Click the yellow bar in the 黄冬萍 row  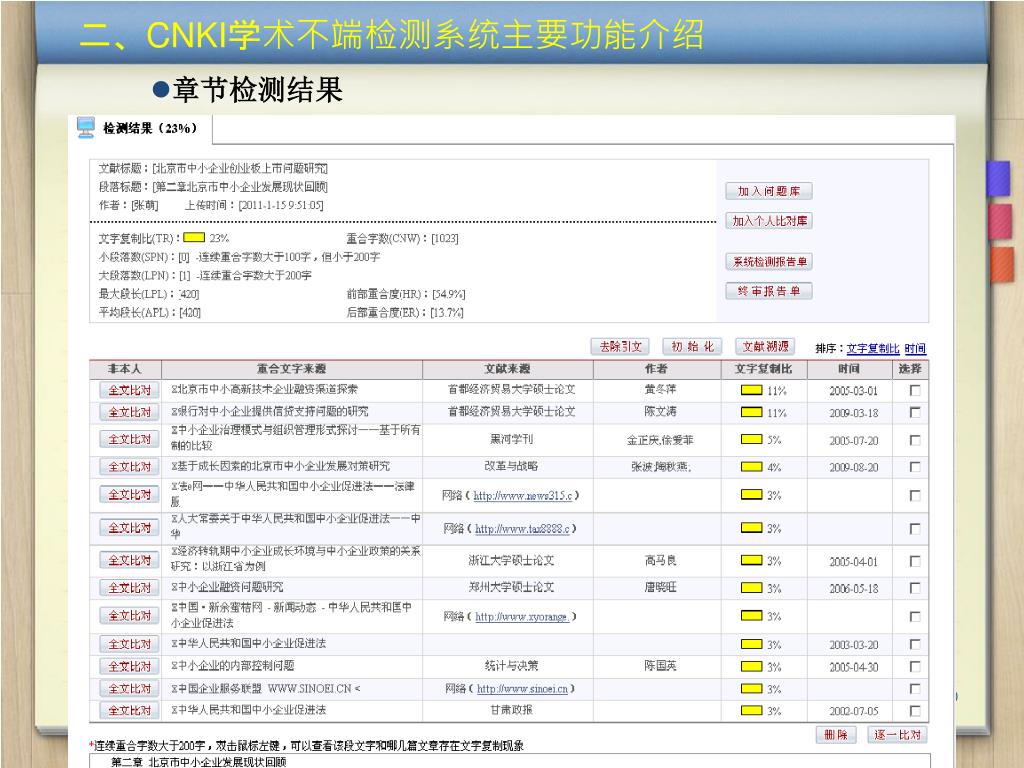click(752, 391)
